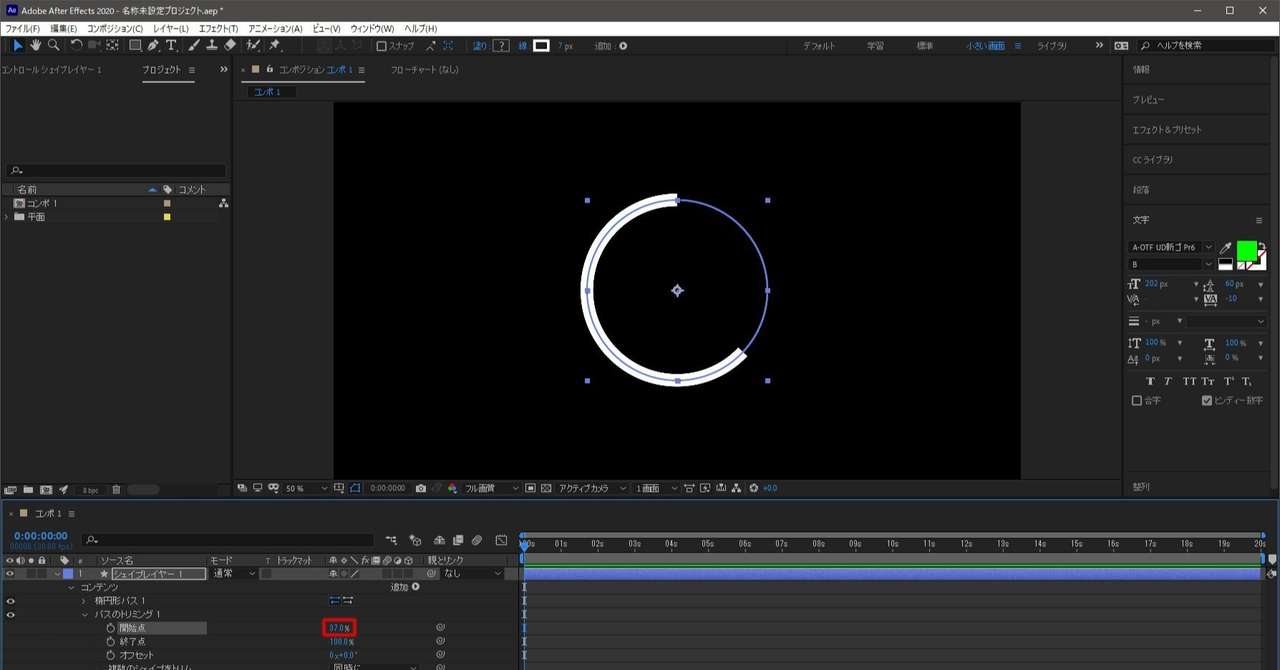Open the A-OTF UD新ゴ Pr6 font dropdown

click(x=1171, y=247)
